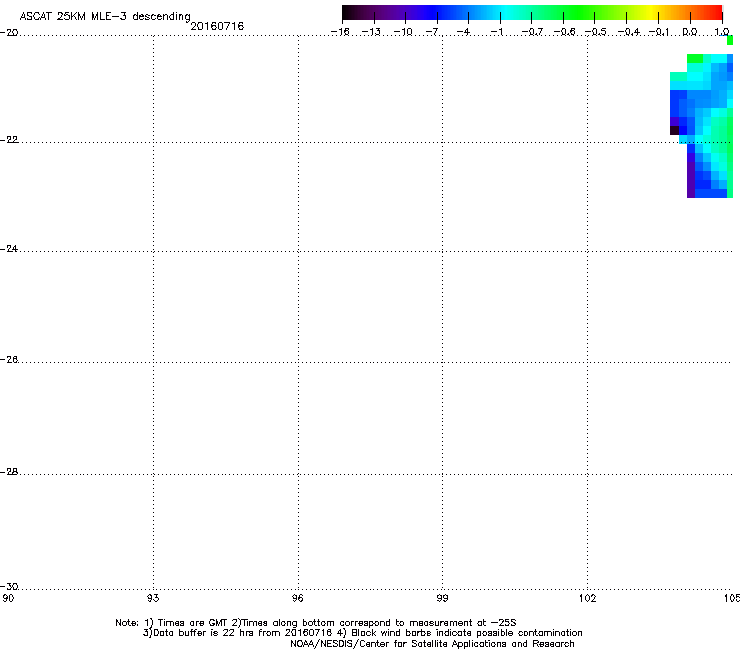Select the -0.5 color scale label

(596, 32)
